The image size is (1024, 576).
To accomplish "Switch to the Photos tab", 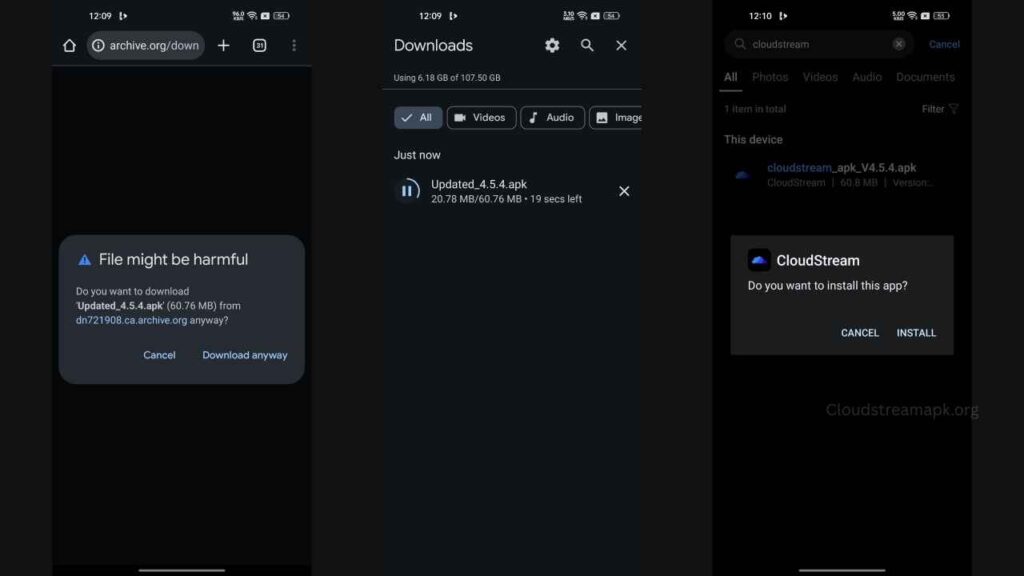I will point(770,77).
